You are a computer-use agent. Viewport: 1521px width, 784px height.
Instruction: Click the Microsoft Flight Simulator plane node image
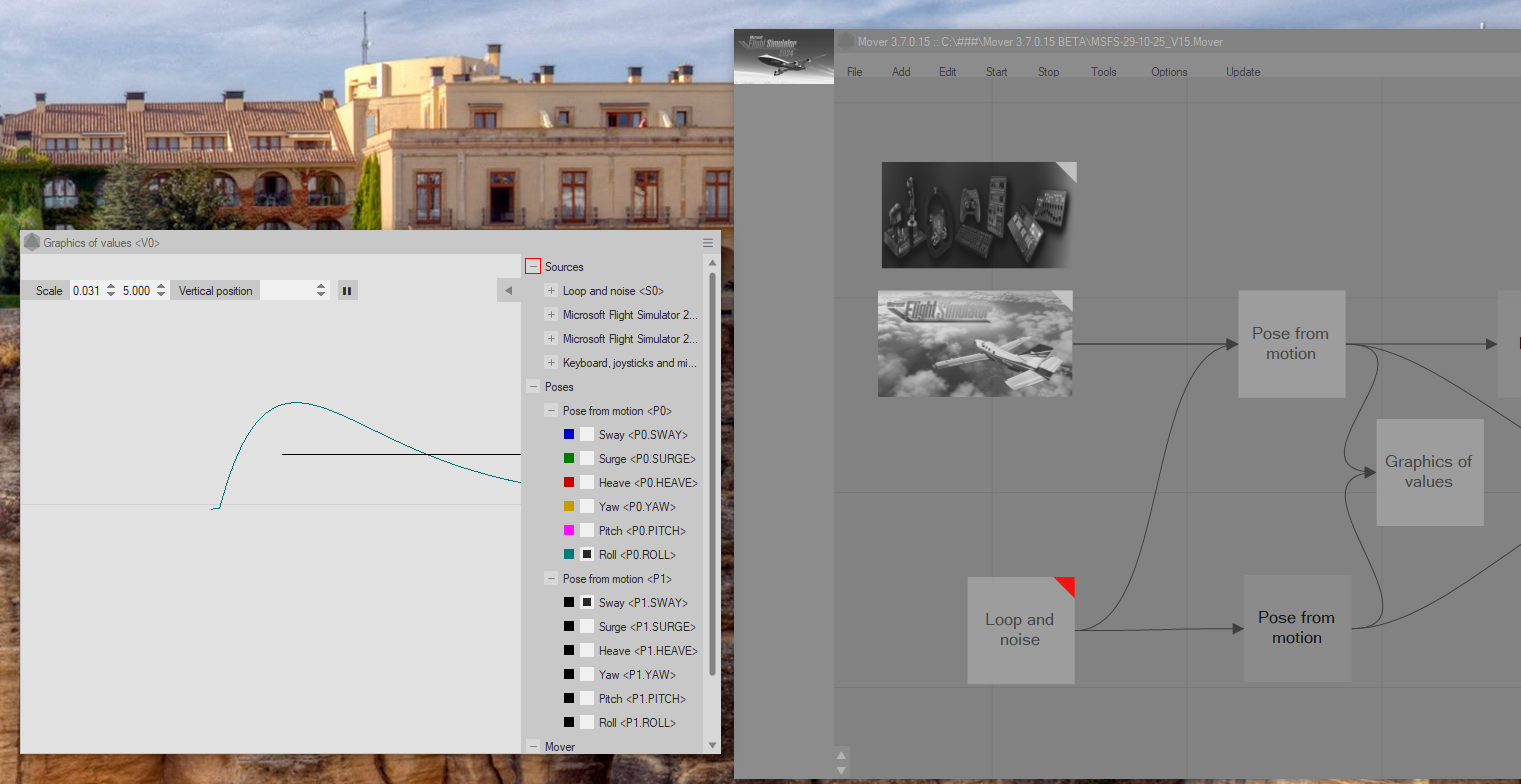pyautogui.click(x=975, y=344)
